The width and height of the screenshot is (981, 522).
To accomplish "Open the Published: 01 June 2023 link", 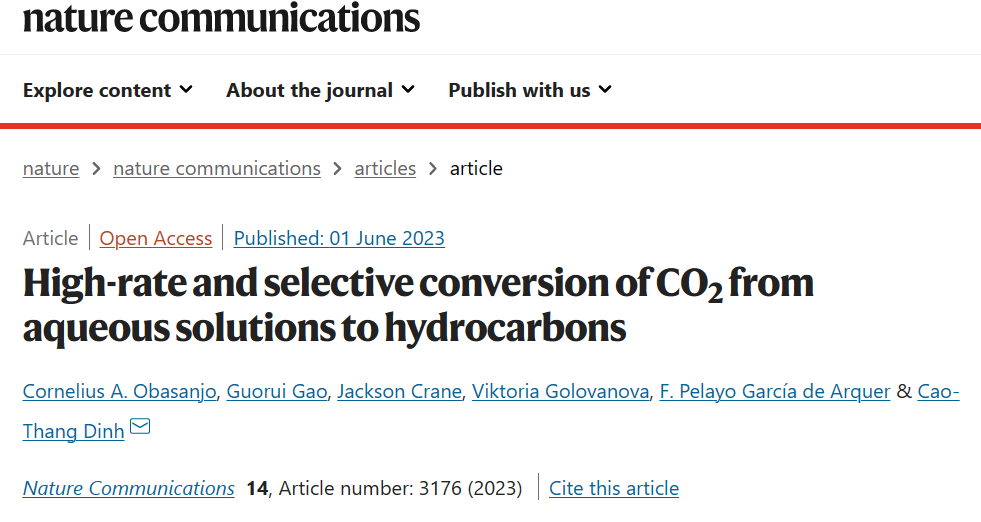I will tap(339, 238).
